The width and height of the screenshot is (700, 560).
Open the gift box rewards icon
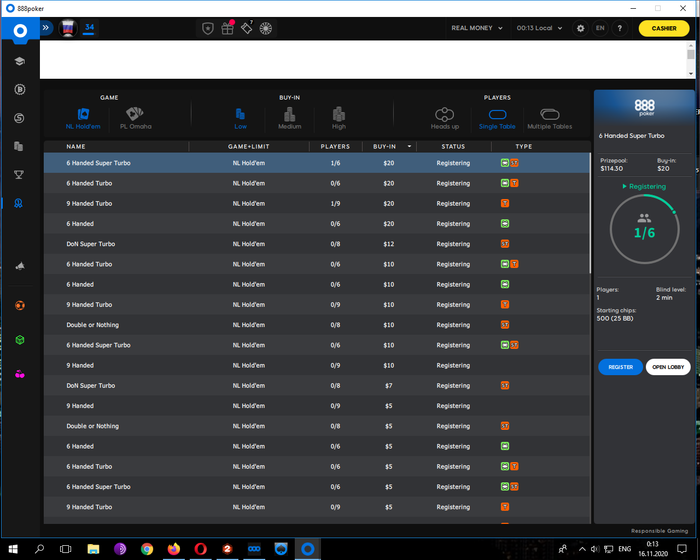228,29
